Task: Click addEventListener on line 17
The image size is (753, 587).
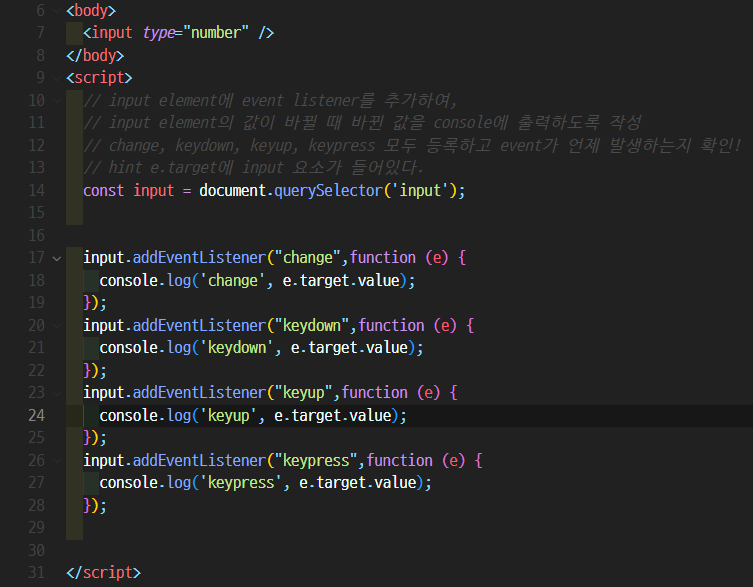Action: pyautogui.click(x=199, y=258)
